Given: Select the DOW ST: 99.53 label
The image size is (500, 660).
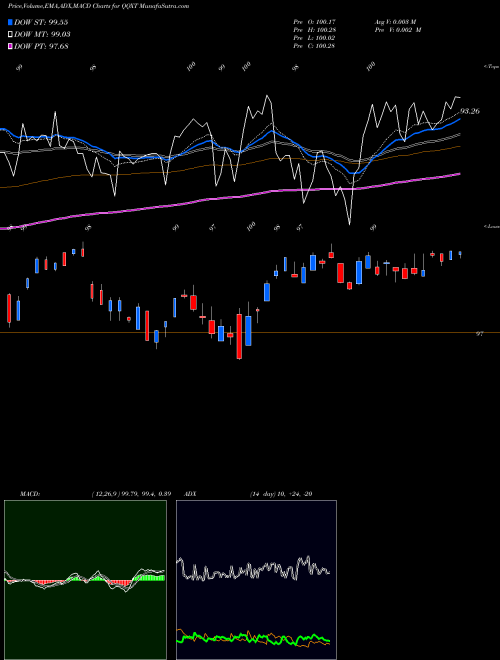Looking at the screenshot, I should point(41,22).
